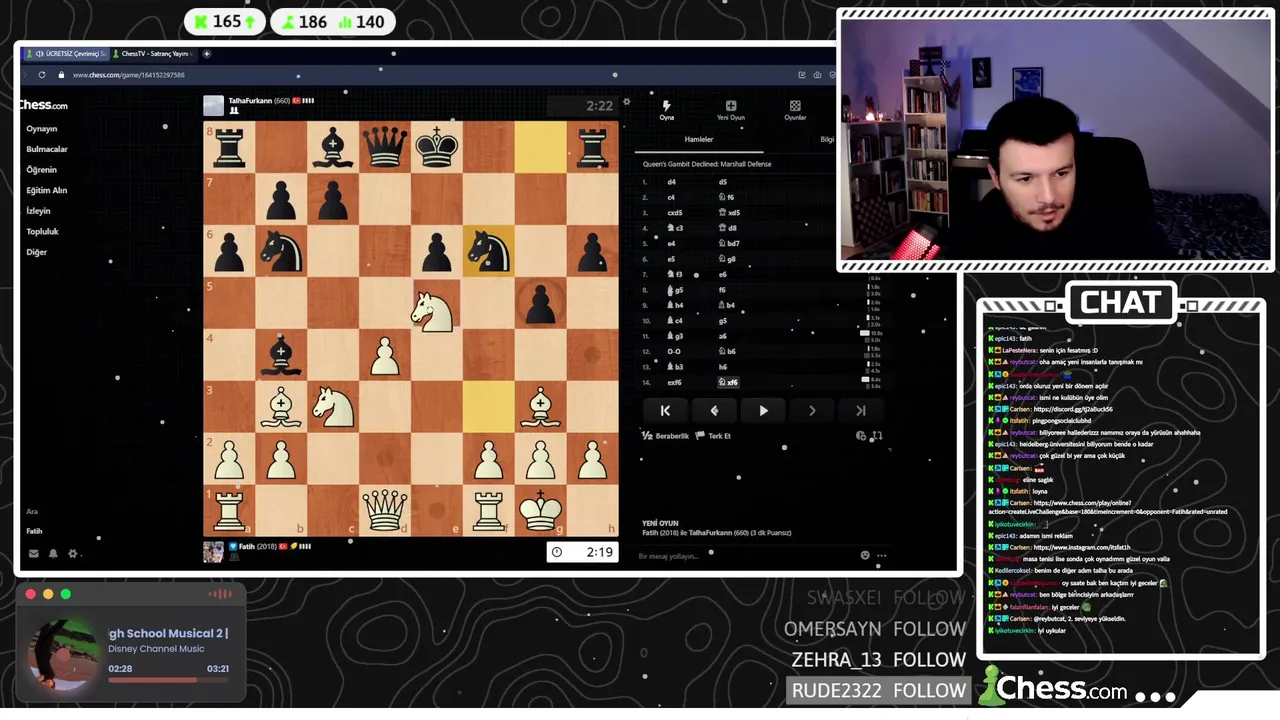Open the Bulmacalar sidebar menu
1280x720 pixels.
[x=47, y=149]
